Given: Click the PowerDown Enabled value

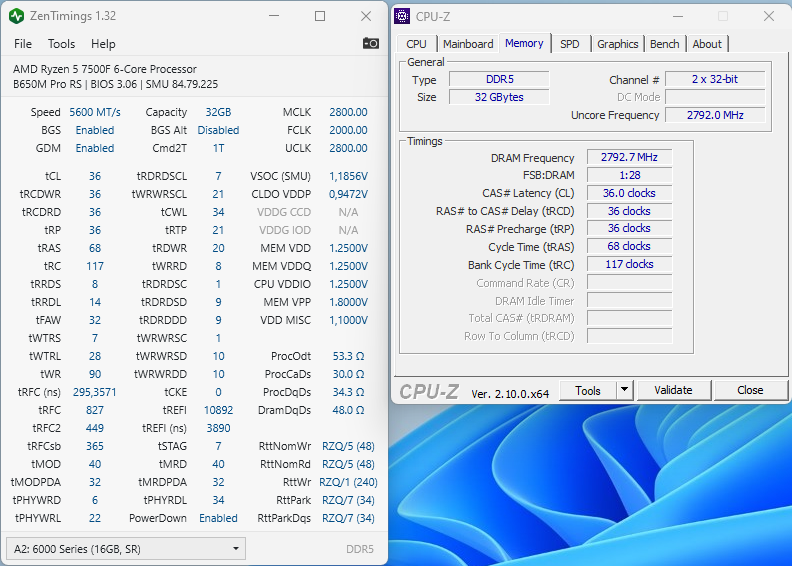Looking at the screenshot, I should click(218, 519).
